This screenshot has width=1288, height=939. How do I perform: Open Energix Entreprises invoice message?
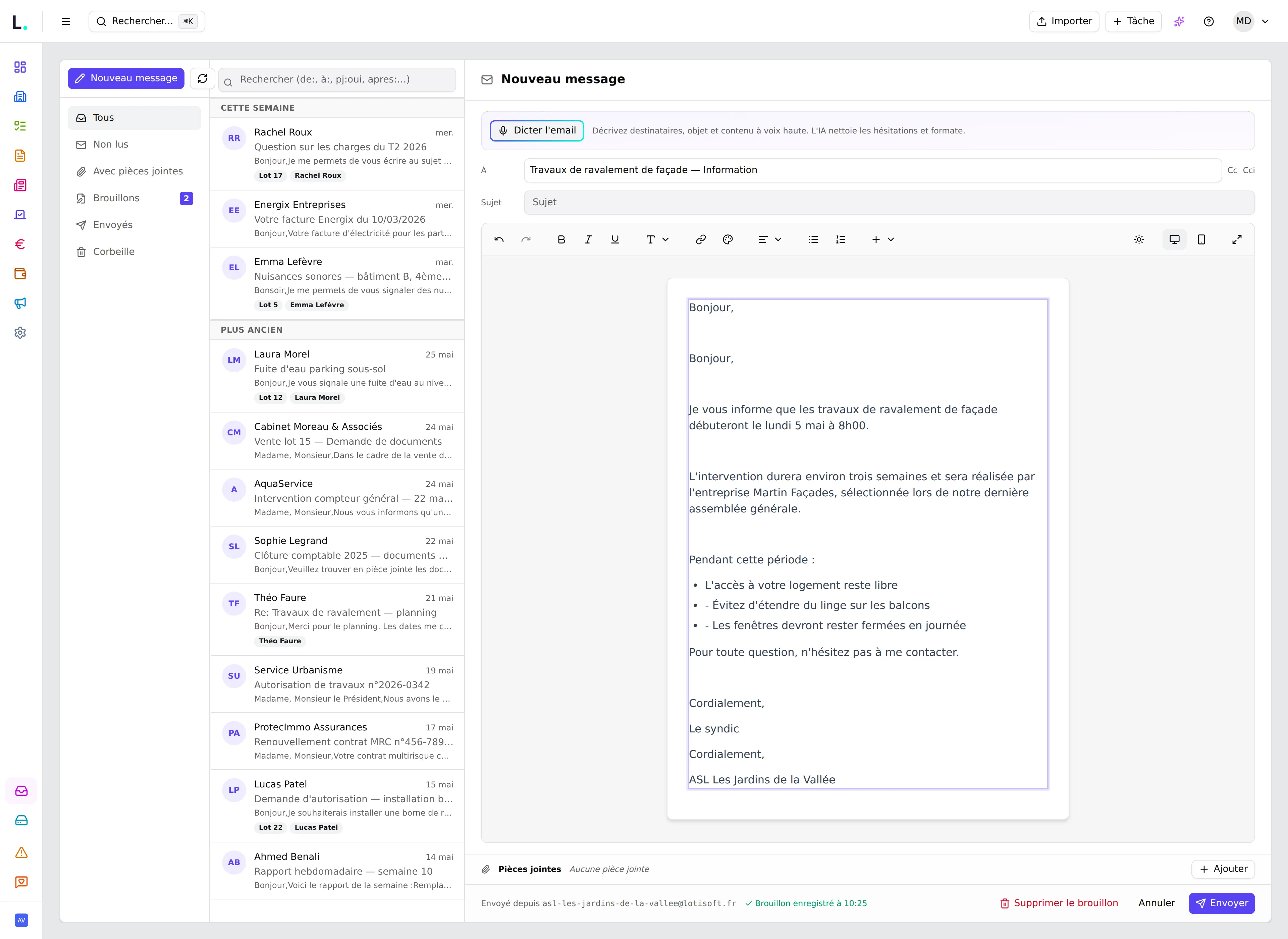[337, 219]
